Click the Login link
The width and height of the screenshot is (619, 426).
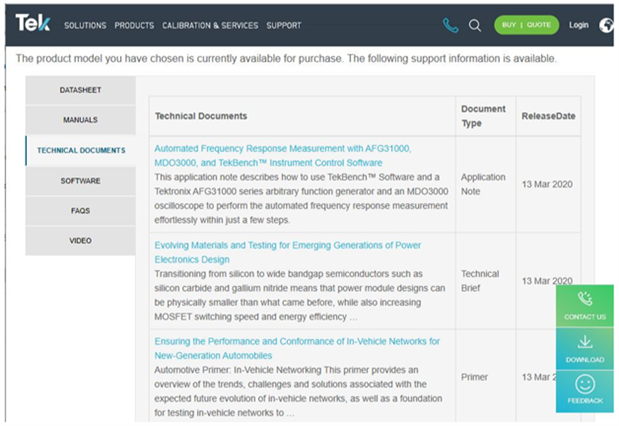pyautogui.click(x=578, y=25)
